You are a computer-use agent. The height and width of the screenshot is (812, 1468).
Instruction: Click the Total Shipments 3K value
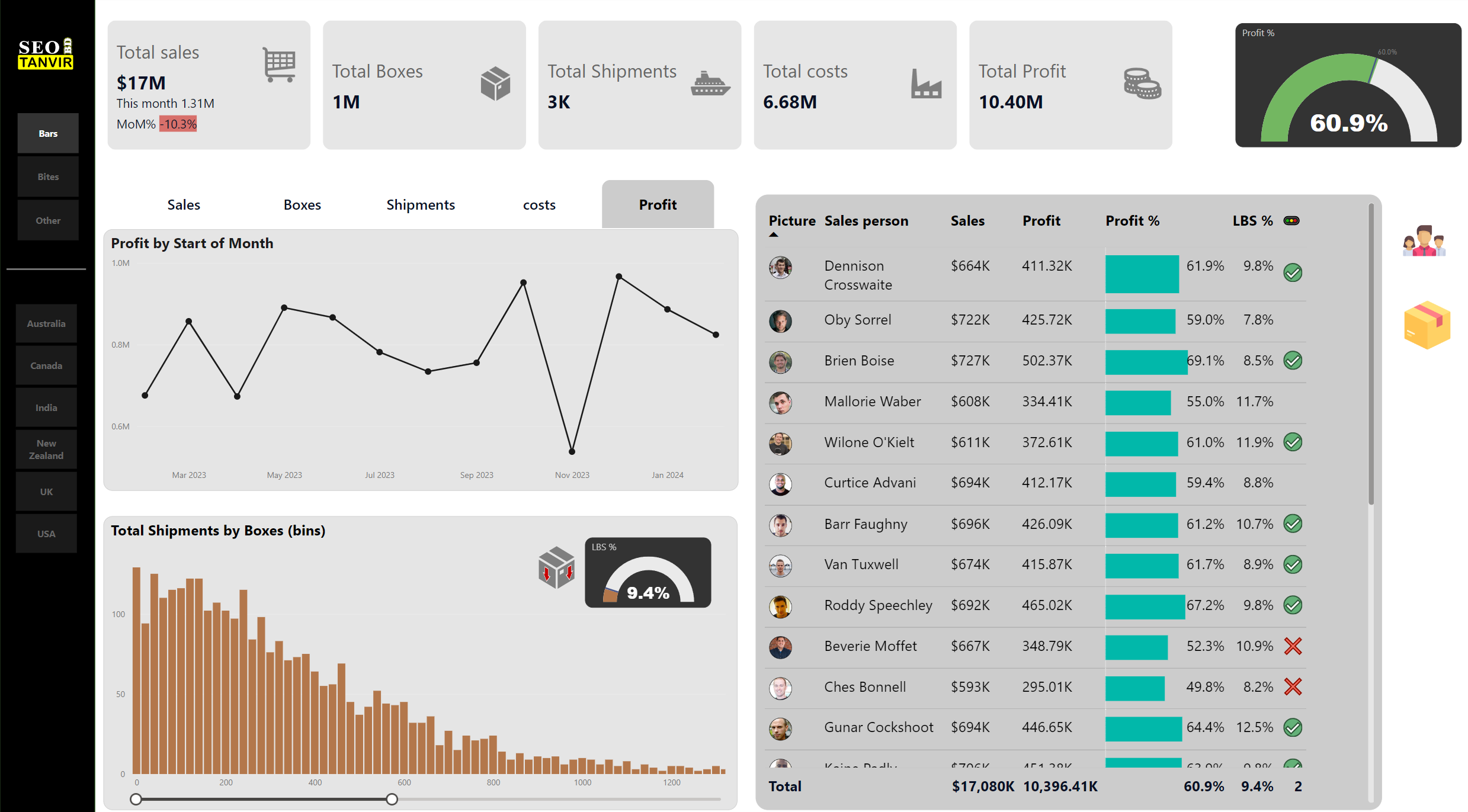point(559,102)
